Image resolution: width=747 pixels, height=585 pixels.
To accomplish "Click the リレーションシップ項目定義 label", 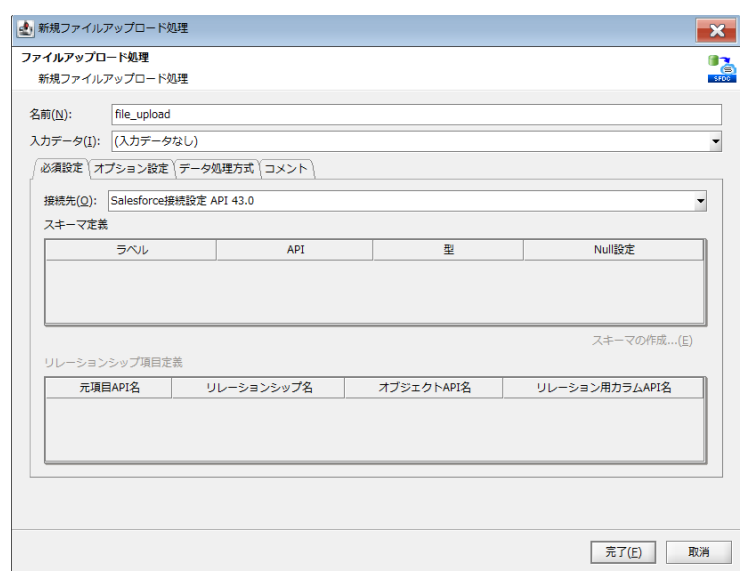I will 113,363.
